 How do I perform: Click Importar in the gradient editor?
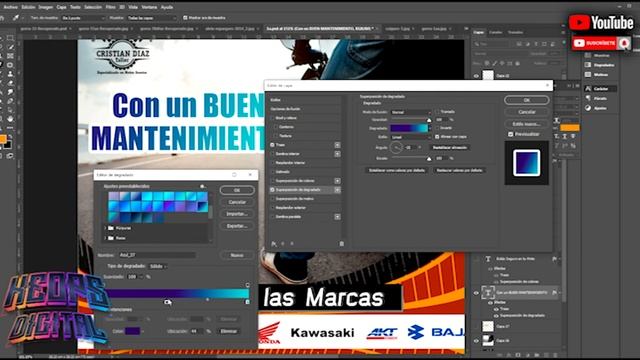[x=237, y=214]
